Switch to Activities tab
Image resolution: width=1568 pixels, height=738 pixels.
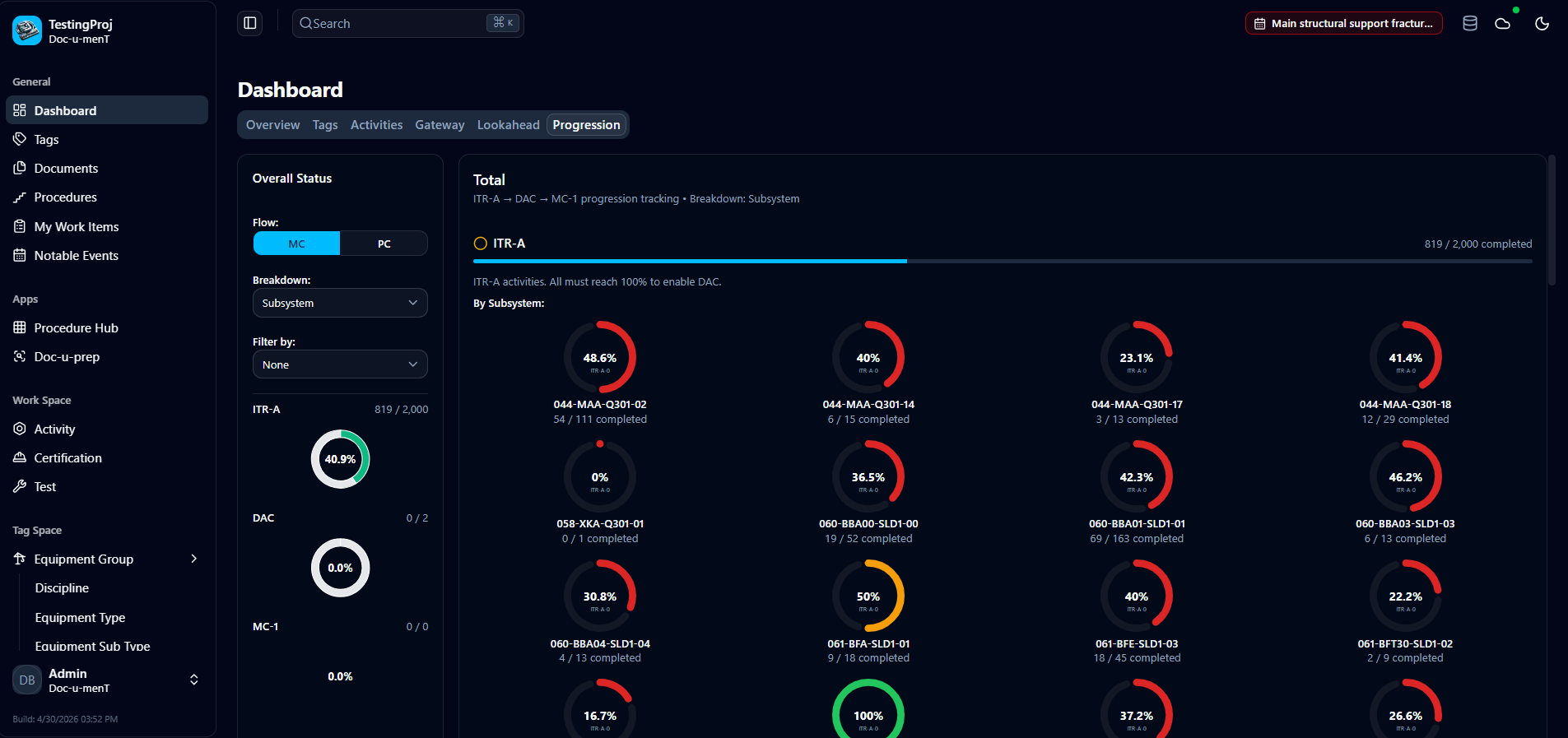click(376, 125)
